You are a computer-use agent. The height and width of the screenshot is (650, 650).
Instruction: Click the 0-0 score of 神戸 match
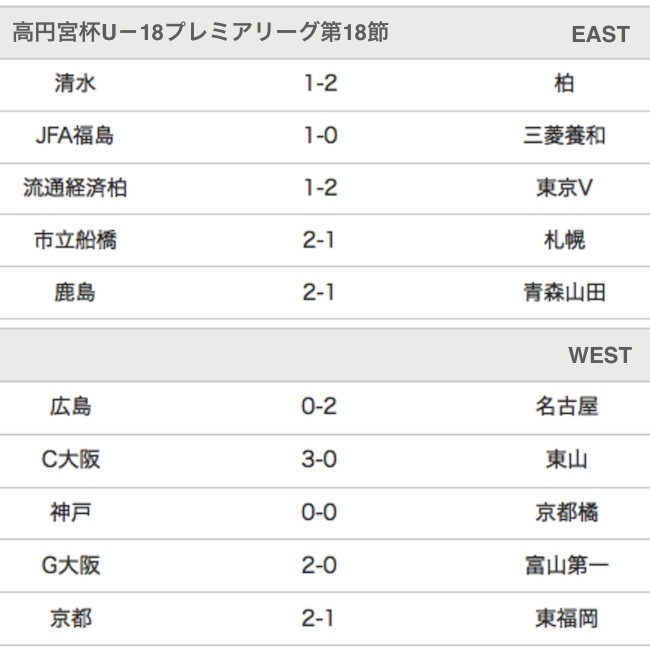(319, 513)
